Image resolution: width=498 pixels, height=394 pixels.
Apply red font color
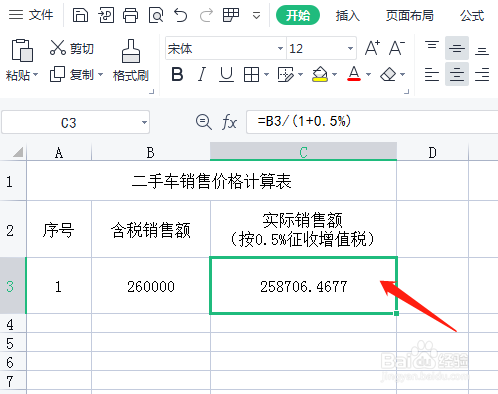(354, 74)
